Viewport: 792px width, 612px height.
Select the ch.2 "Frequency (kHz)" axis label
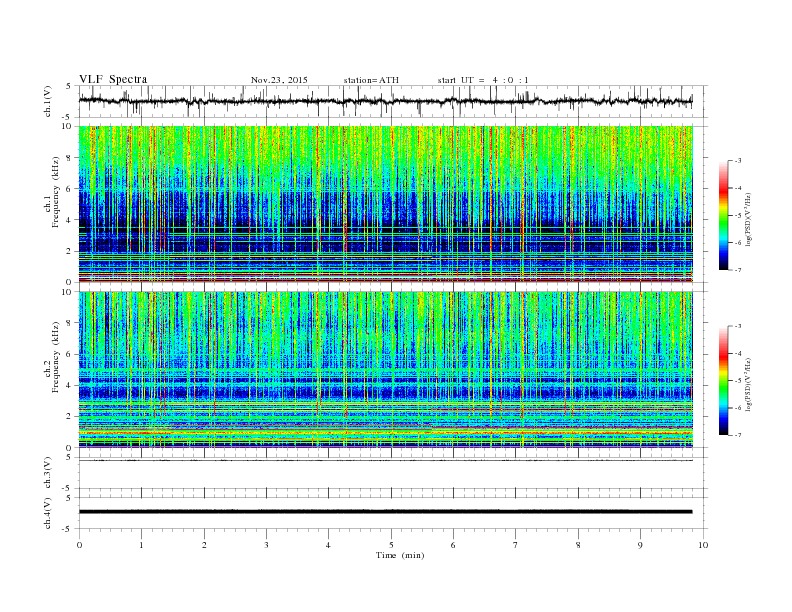[x=56, y=358]
